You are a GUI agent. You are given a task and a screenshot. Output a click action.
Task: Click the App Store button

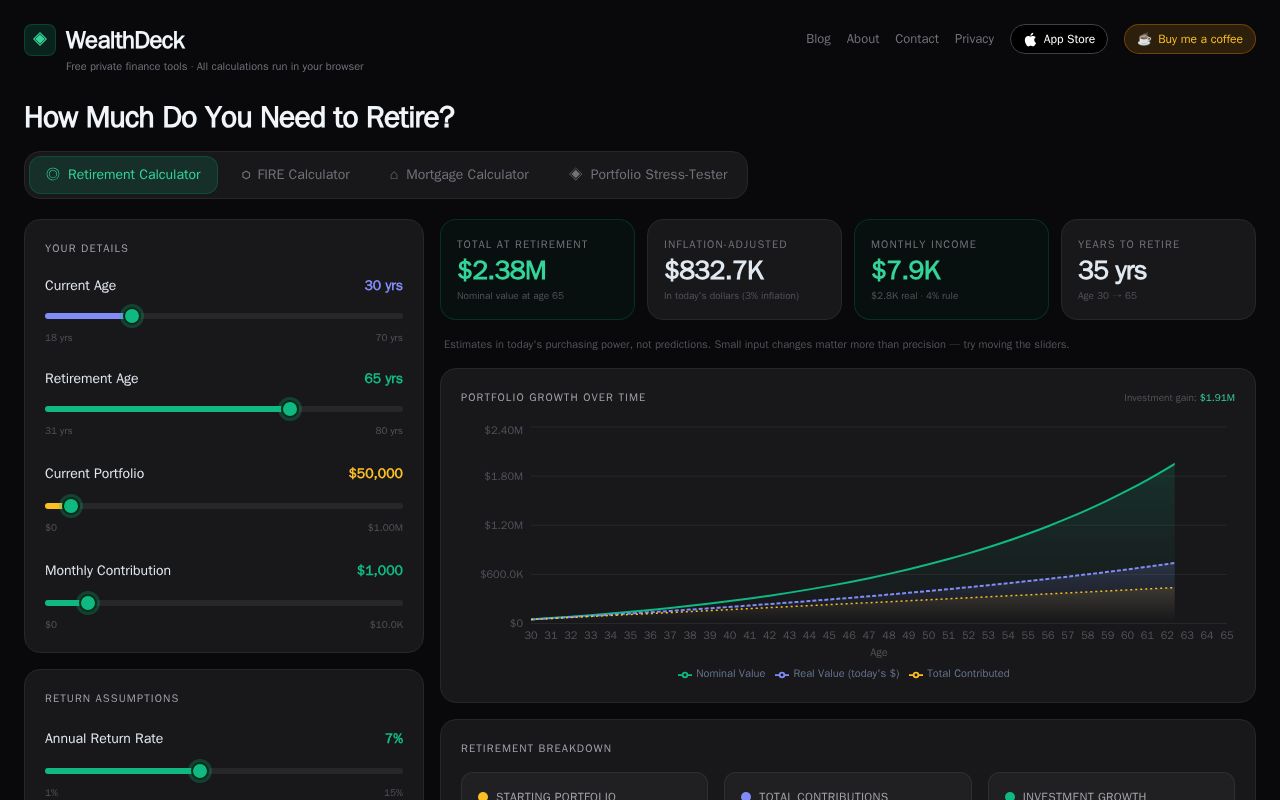(1059, 39)
